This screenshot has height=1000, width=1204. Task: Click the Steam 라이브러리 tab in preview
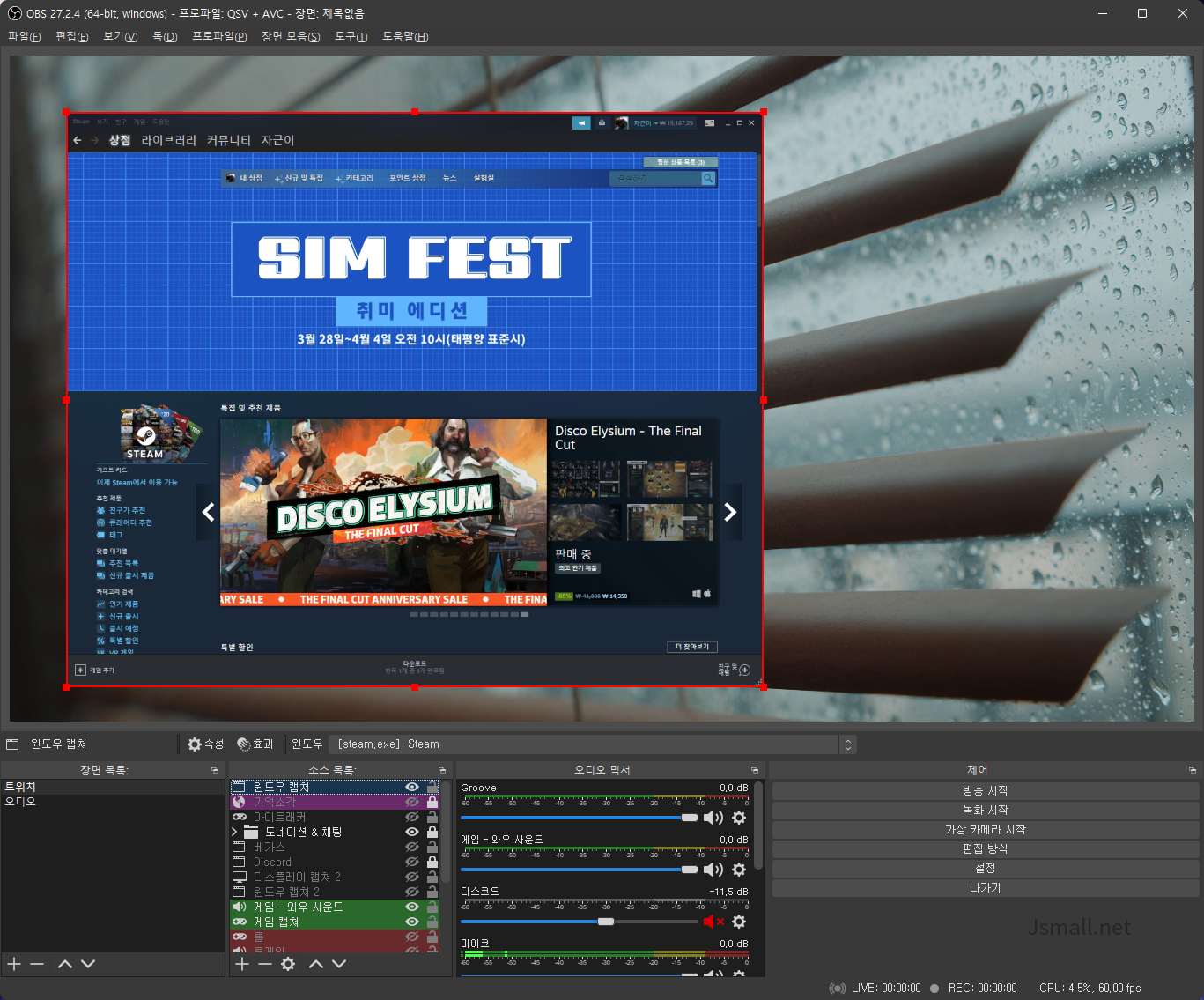coord(169,140)
